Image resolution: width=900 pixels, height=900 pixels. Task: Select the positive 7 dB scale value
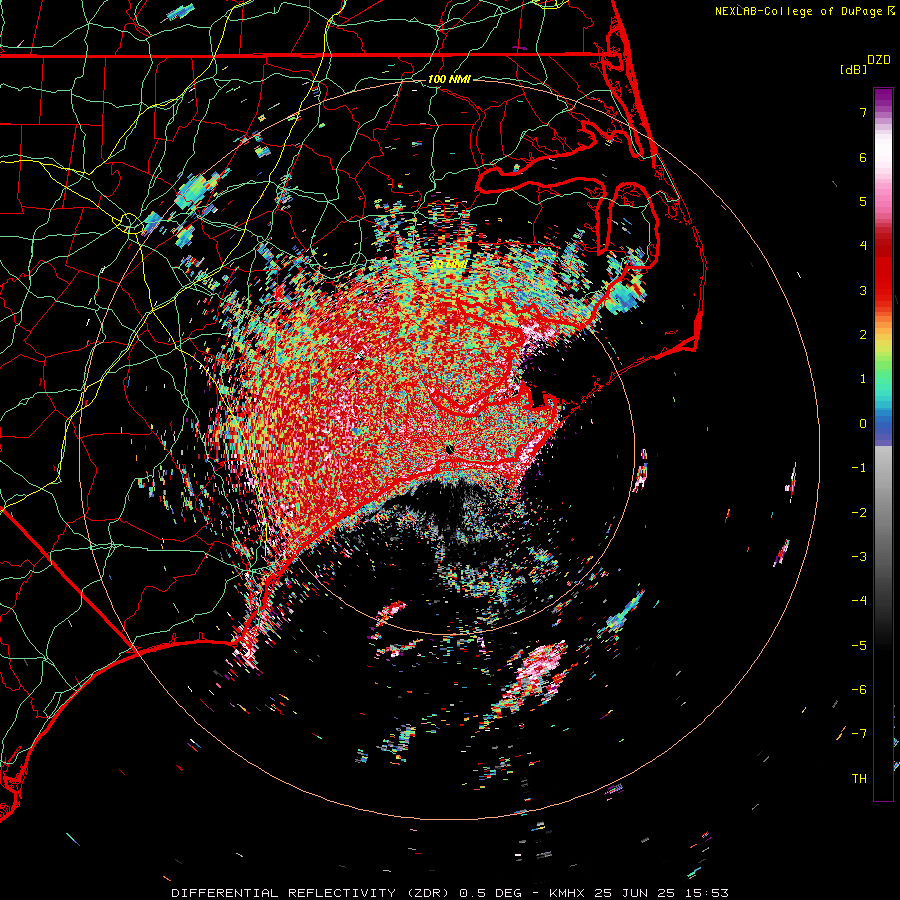click(863, 112)
